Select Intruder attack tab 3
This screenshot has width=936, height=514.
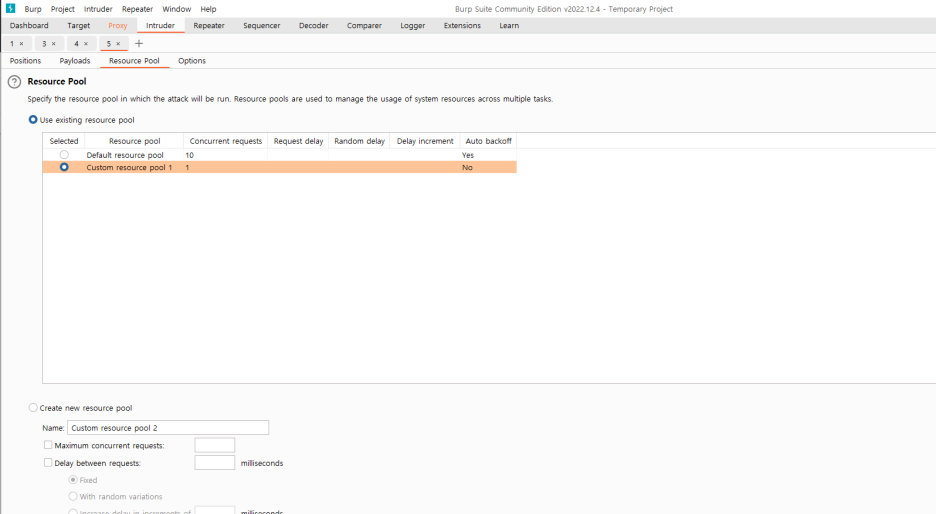point(44,44)
